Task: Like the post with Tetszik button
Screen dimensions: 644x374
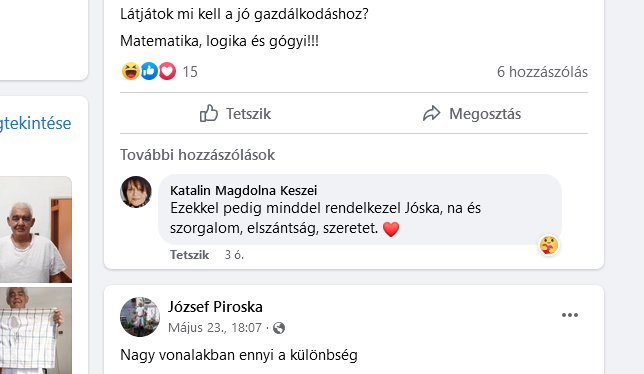Action: (x=235, y=113)
